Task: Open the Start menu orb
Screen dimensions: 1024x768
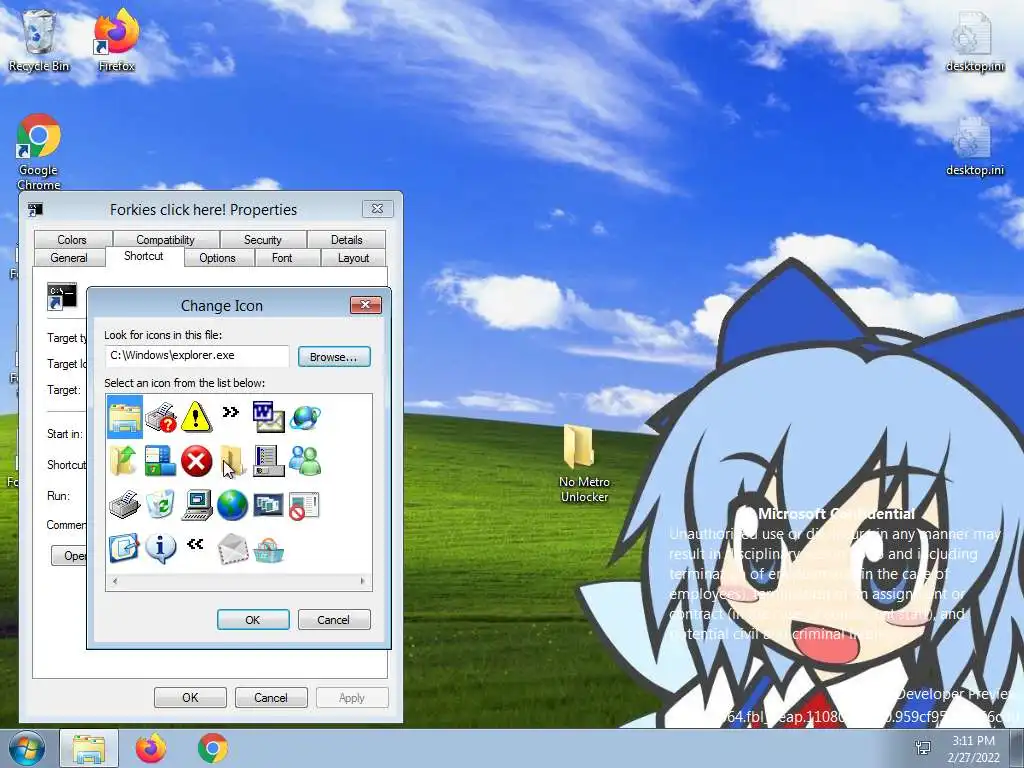Action: pyautogui.click(x=27, y=748)
